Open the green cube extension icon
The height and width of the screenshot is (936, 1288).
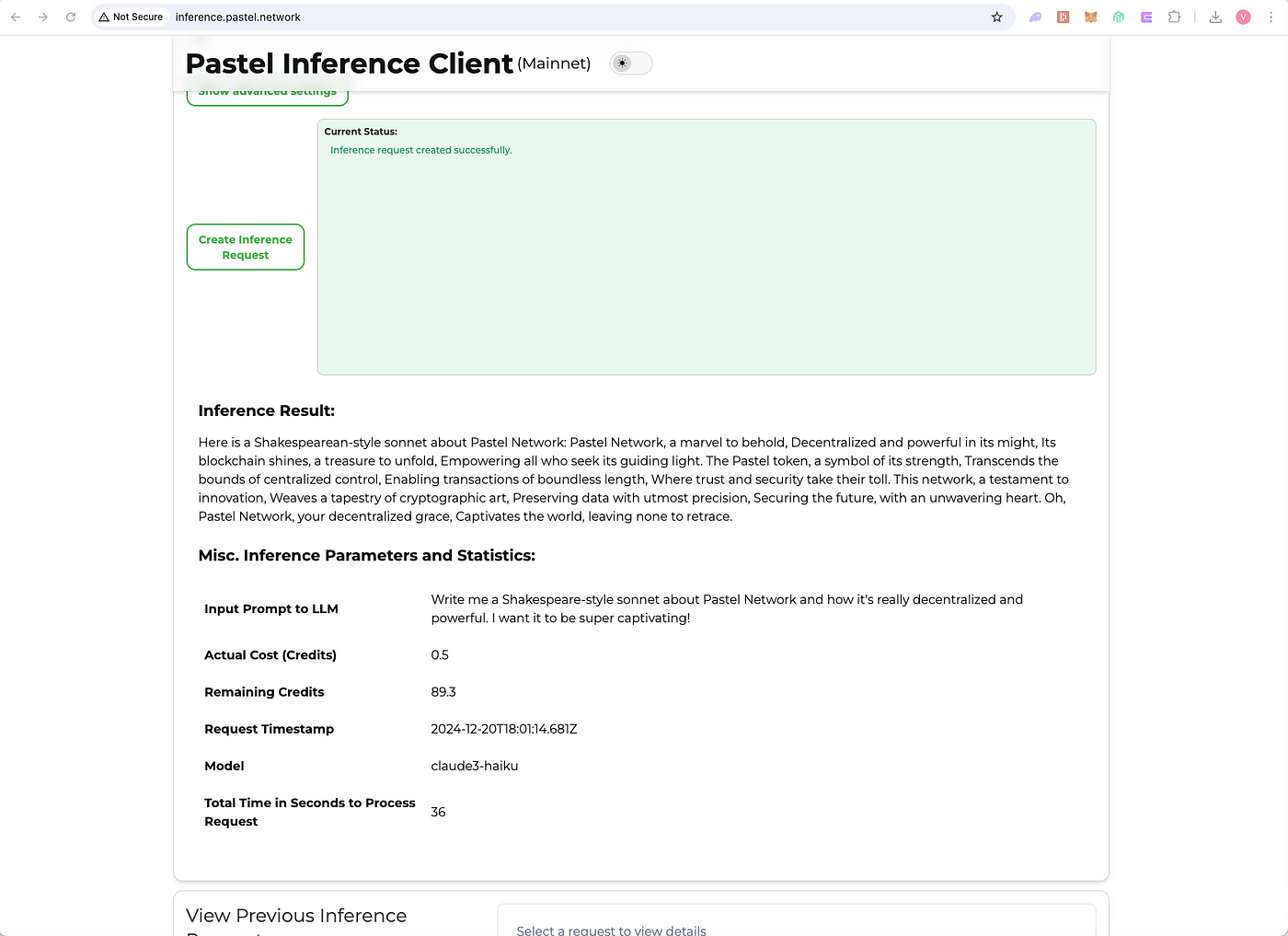1119,17
